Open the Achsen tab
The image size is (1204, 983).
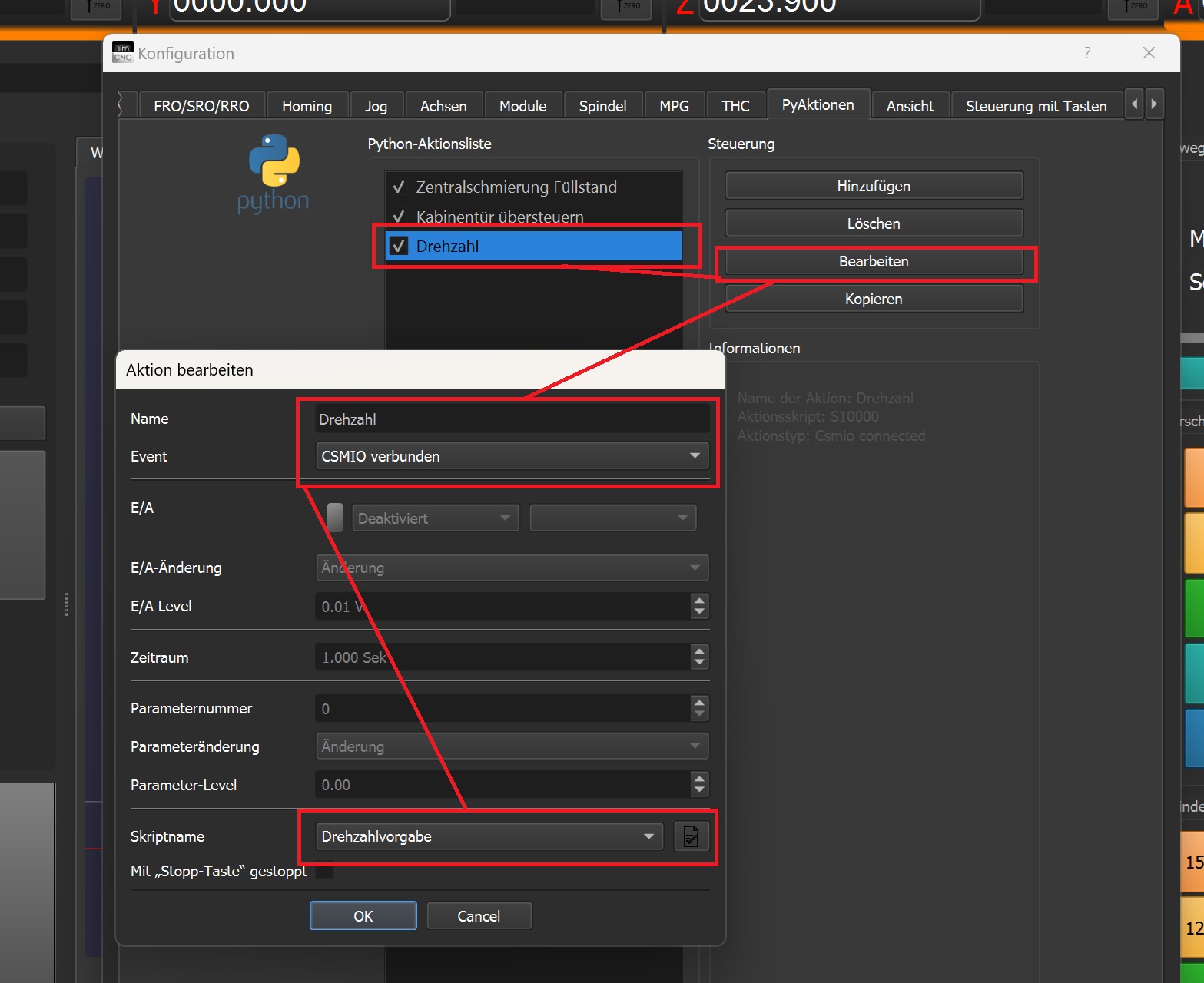tap(443, 106)
